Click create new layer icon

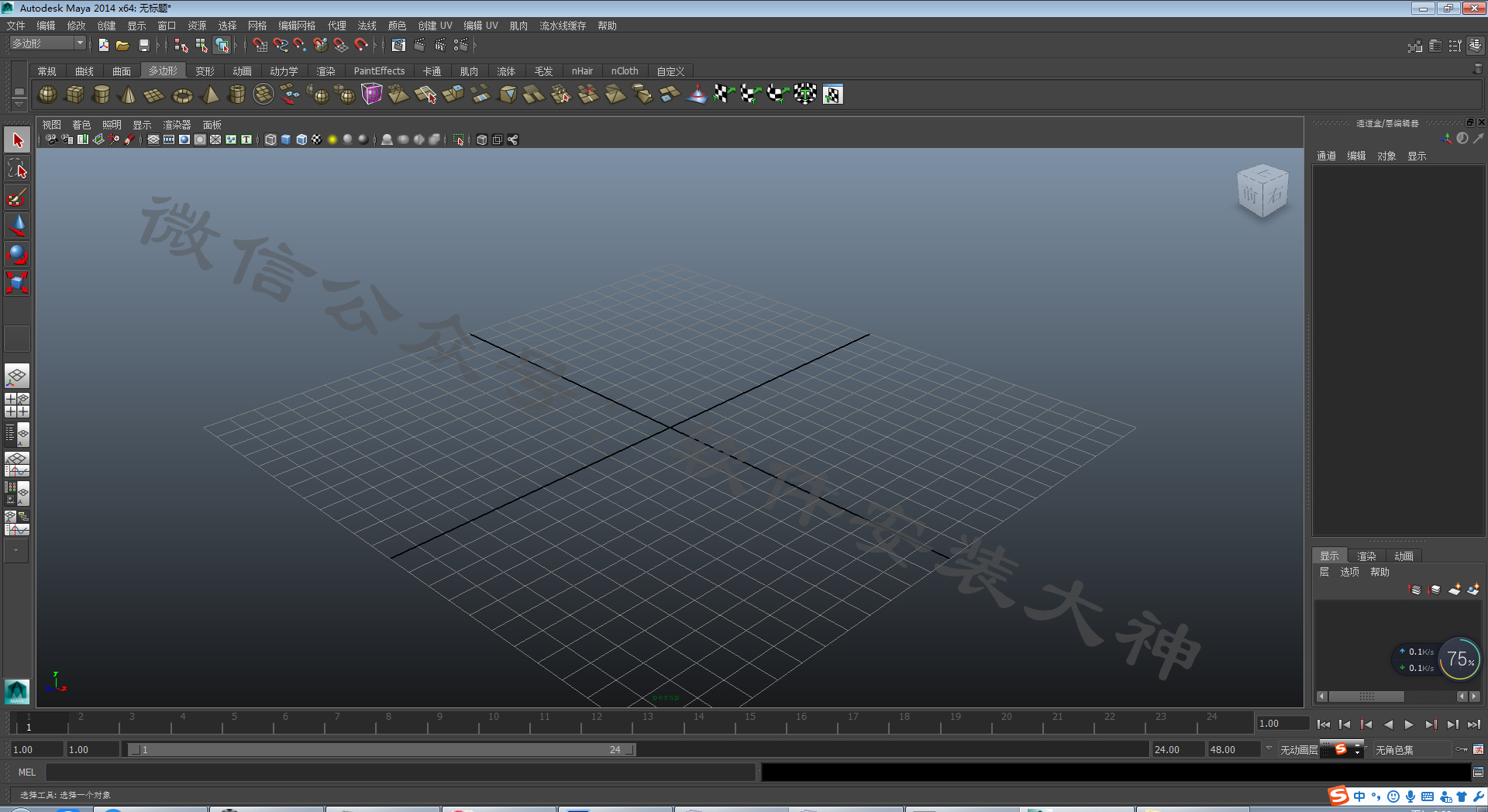click(x=1455, y=590)
